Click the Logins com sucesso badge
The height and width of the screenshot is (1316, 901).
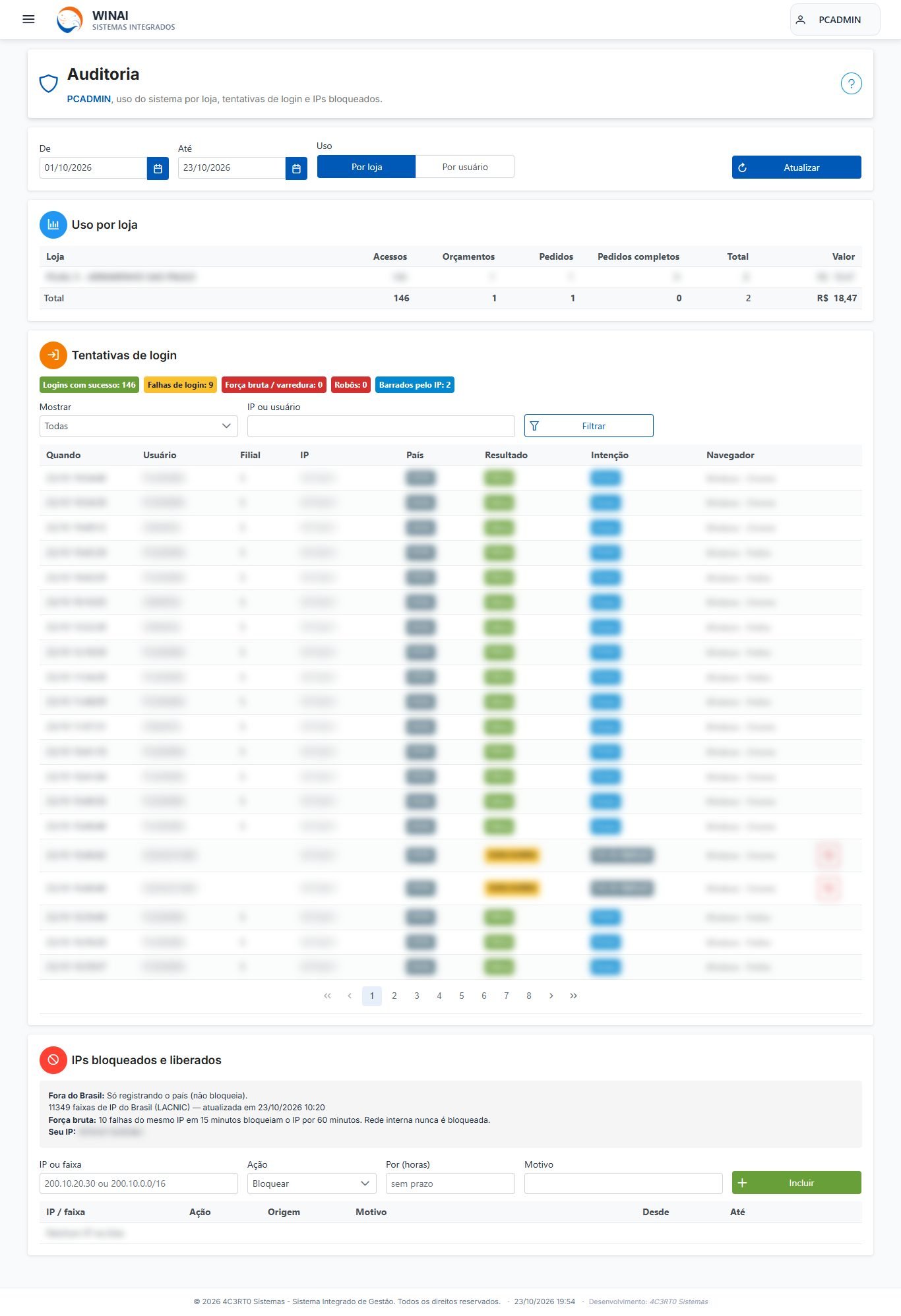click(89, 385)
